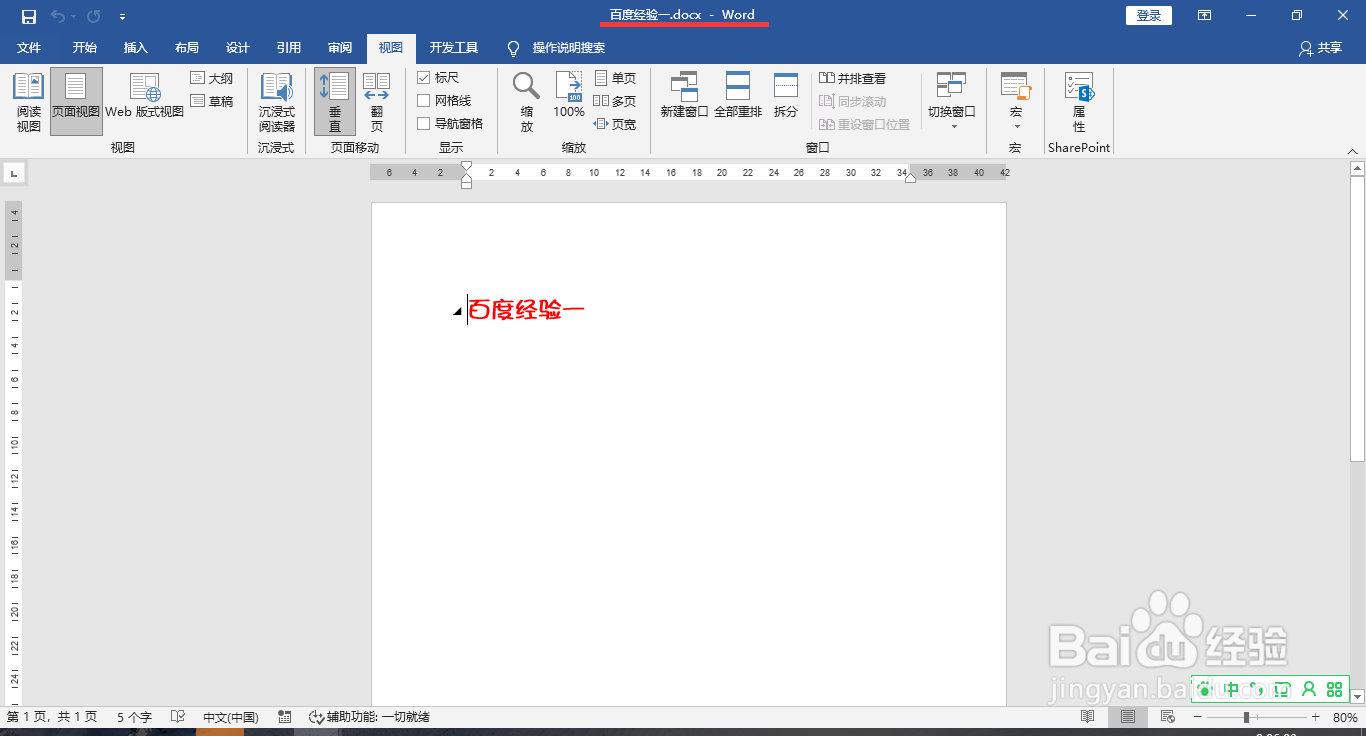
Task: Toggle the Ruler checkbox
Action: coord(424,77)
